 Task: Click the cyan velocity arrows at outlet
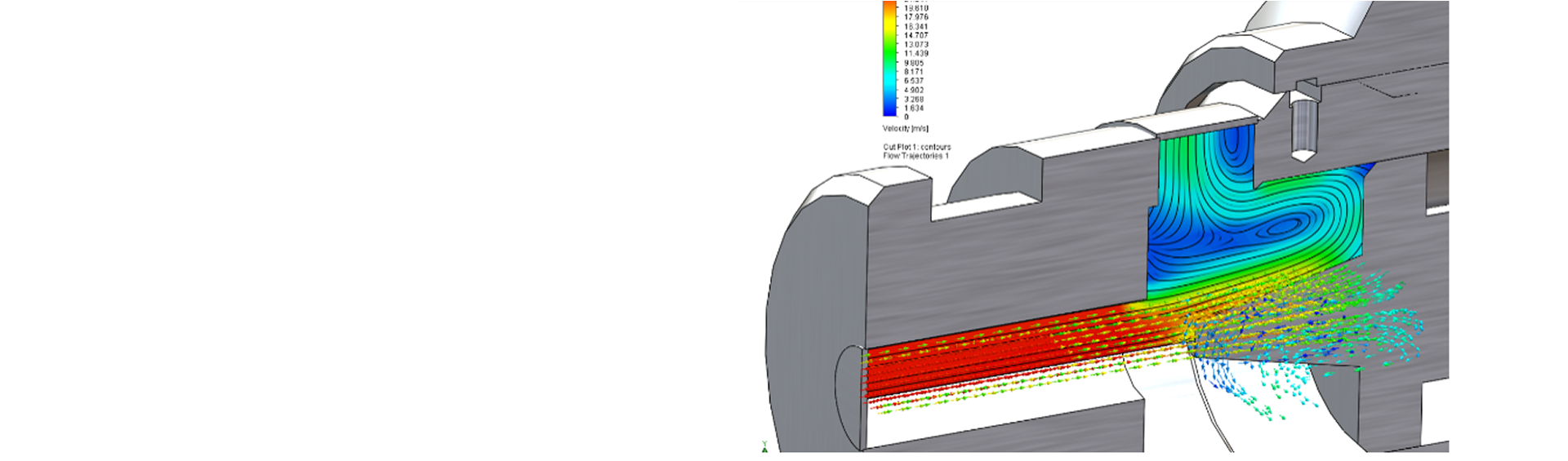click(1388, 322)
